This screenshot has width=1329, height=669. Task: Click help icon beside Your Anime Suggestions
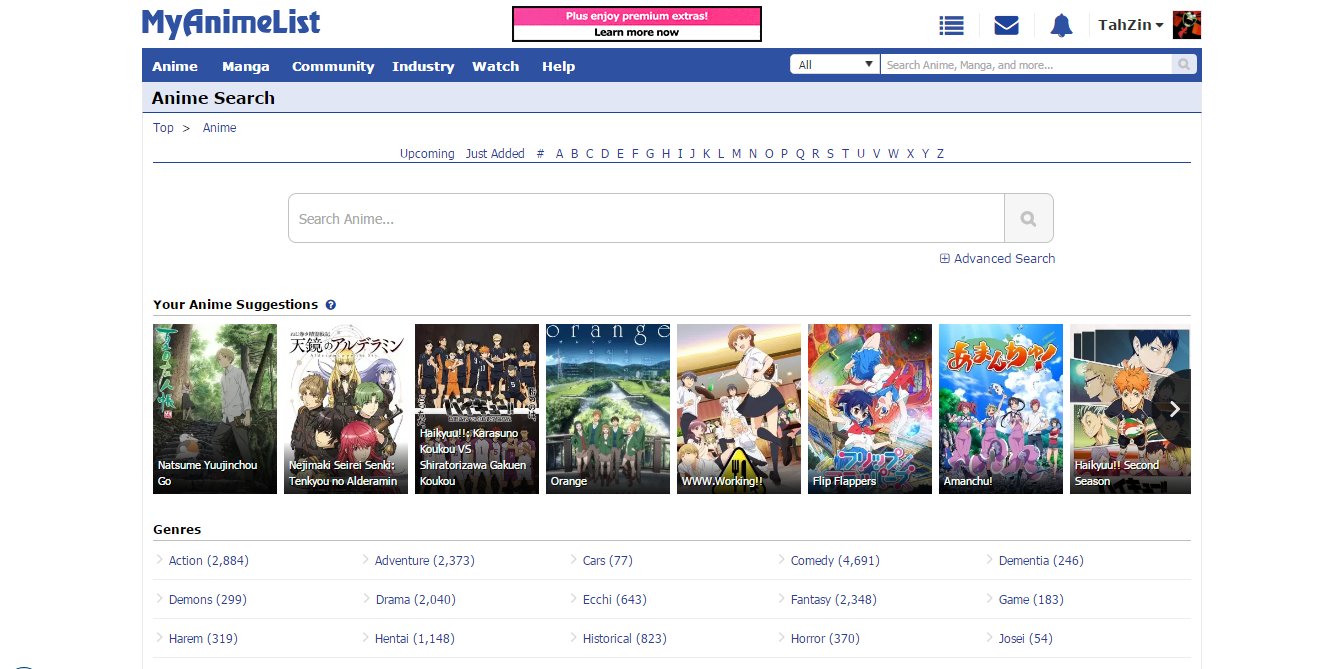point(331,305)
